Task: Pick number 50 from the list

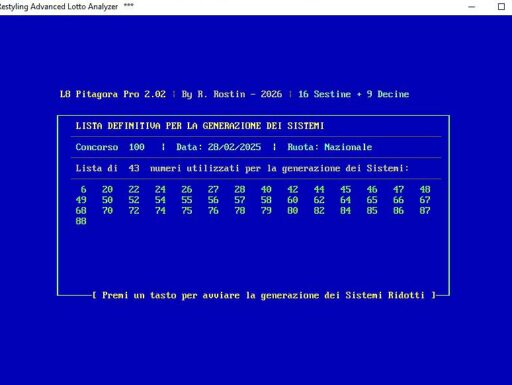Action: click(107, 200)
